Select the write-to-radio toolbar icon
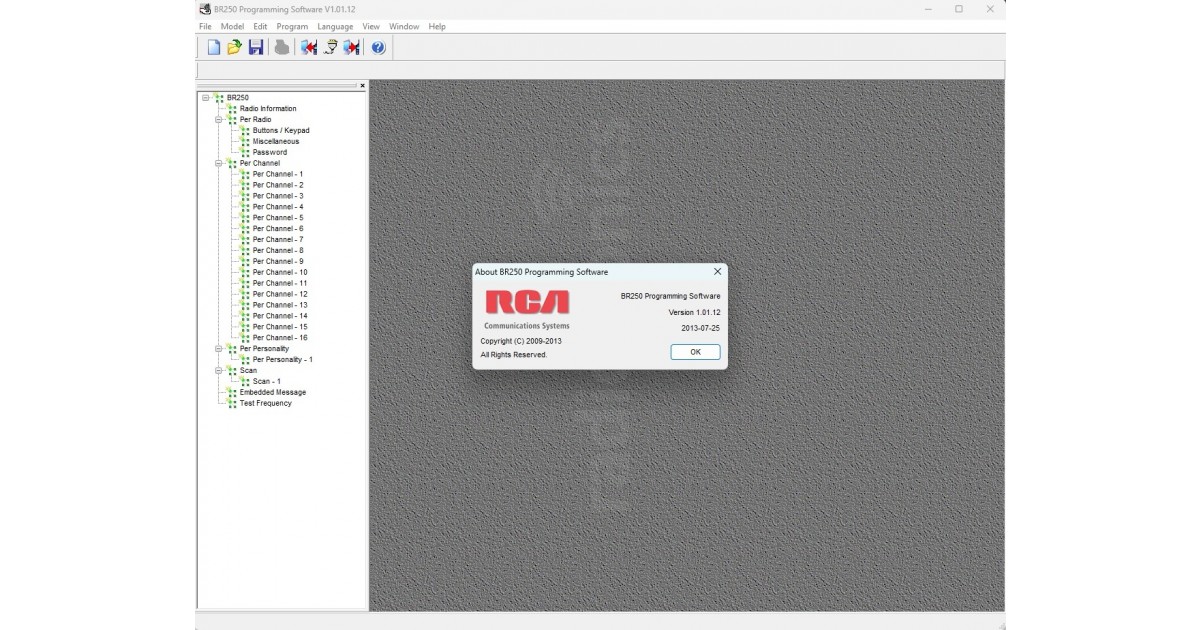 (352, 46)
